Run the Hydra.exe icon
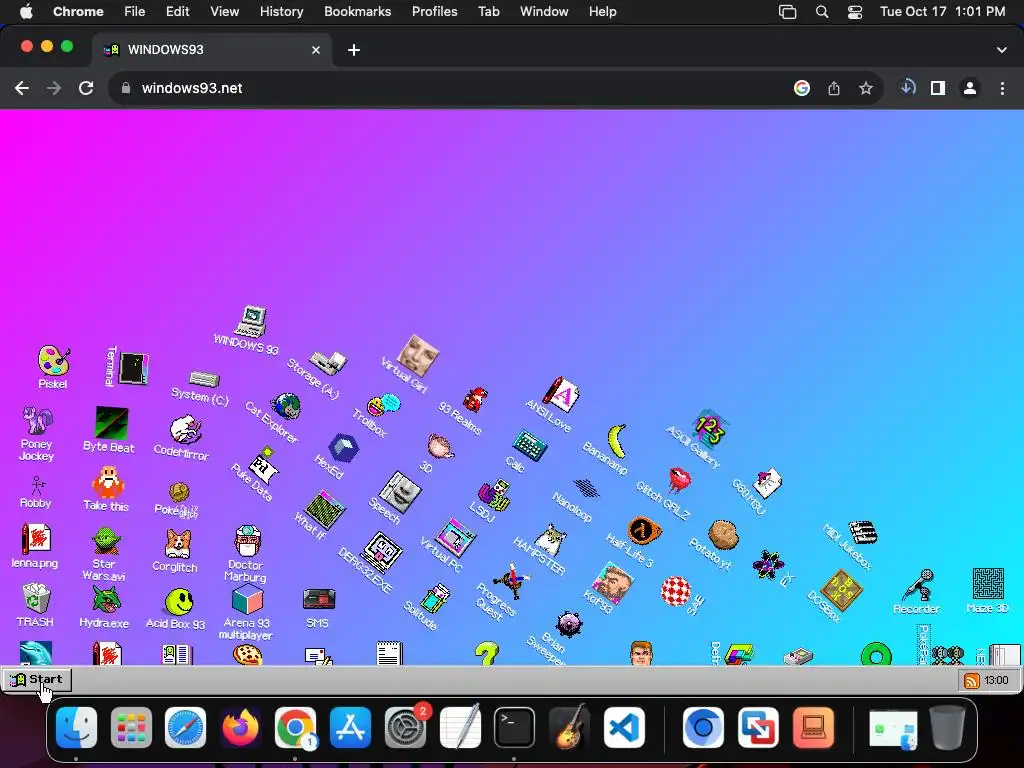Viewport: 1024px width, 768px height. (x=106, y=600)
